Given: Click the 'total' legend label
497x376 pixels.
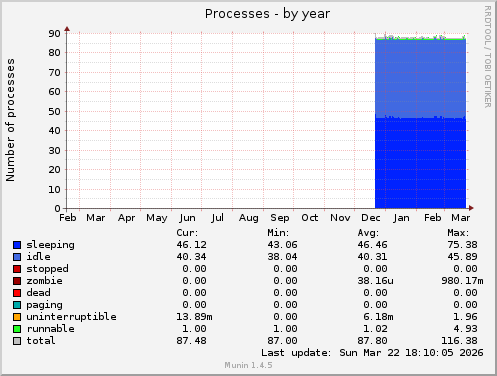Looking at the screenshot, I should click(41, 341).
